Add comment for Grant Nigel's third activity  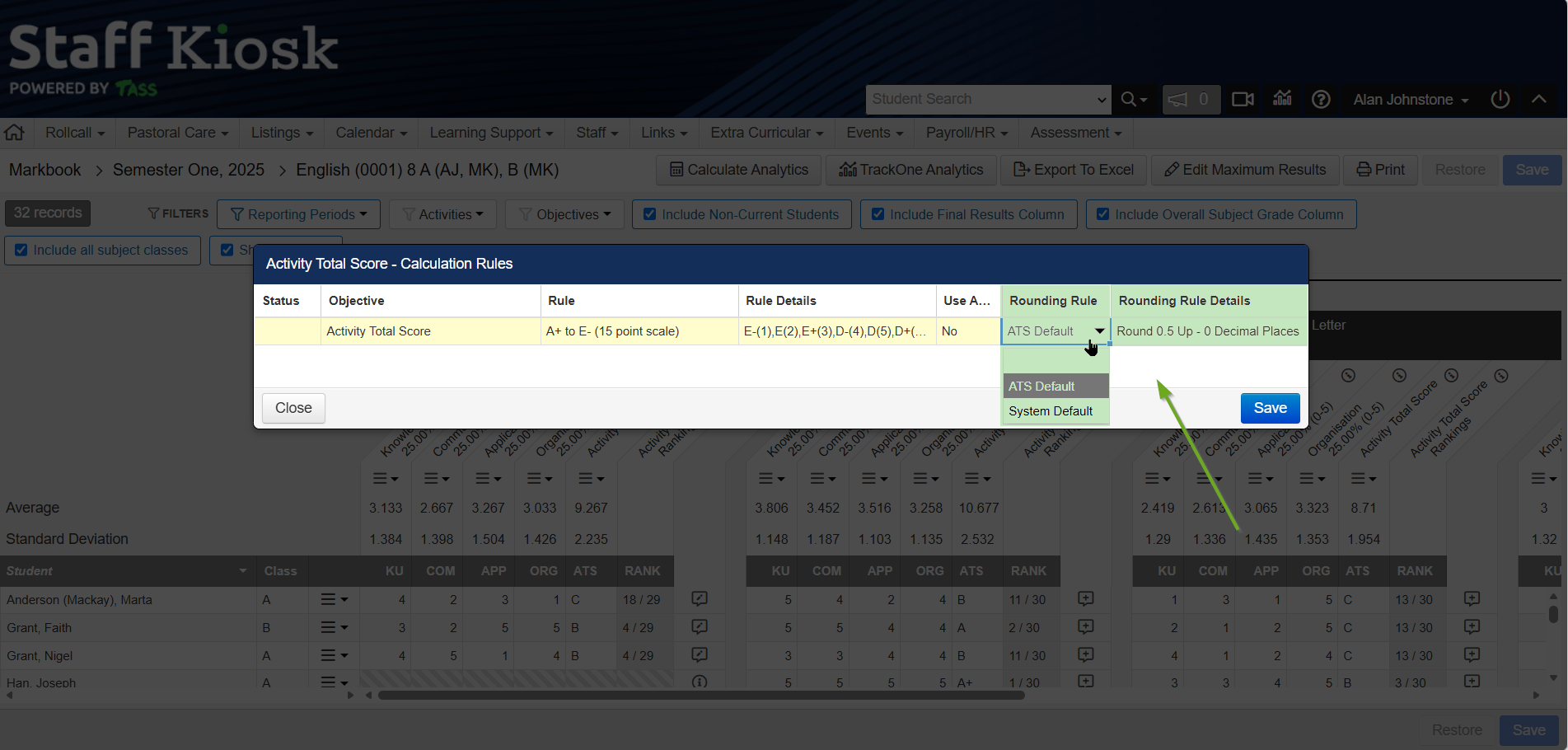[1472, 655]
